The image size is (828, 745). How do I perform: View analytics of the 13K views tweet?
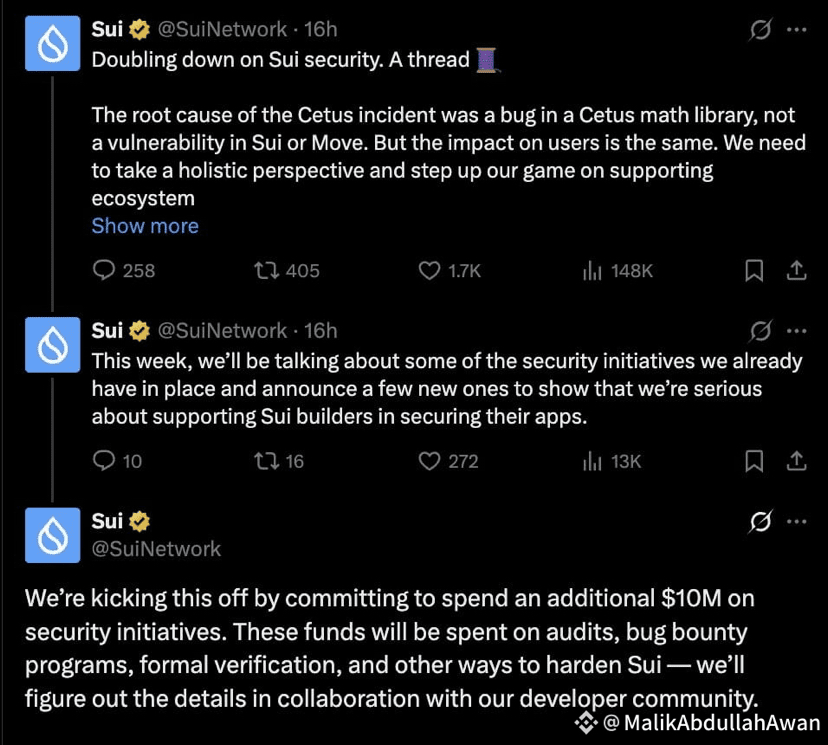click(592, 461)
